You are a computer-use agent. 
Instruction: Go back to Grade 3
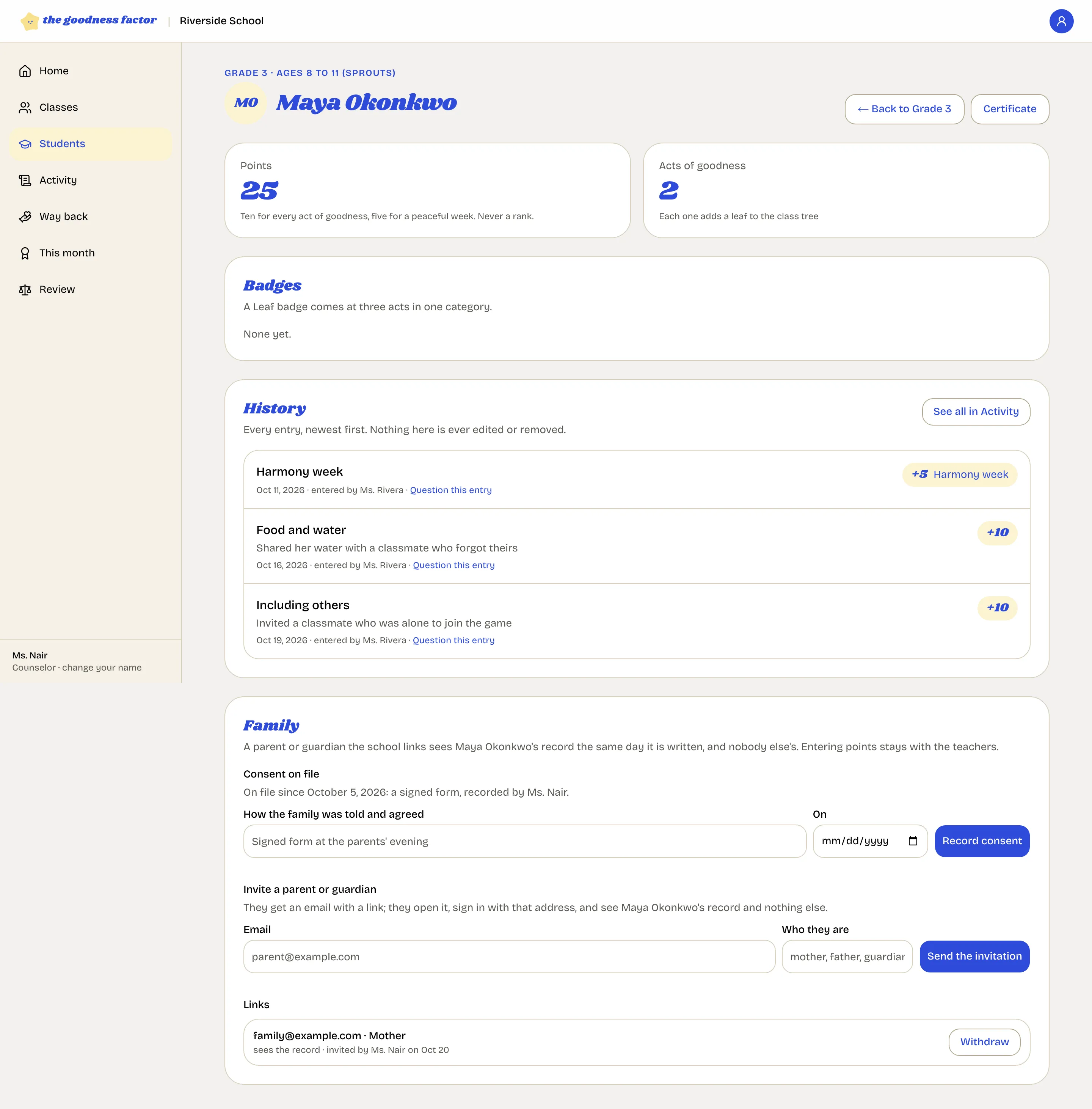(x=904, y=109)
